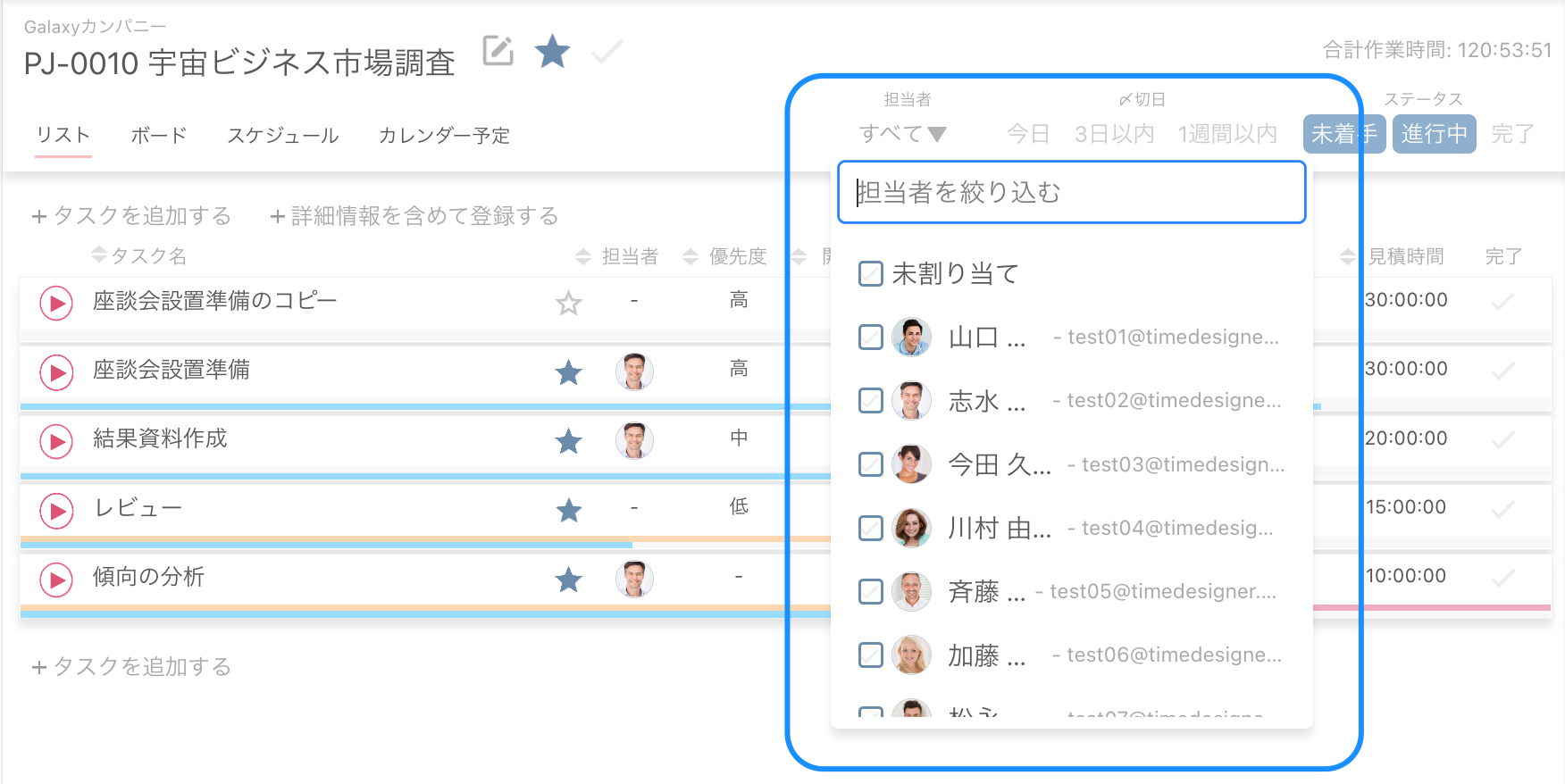The width and height of the screenshot is (1565, 784).
Task: Mark 結果資料作成 task as complete
Action: [1503, 439]
